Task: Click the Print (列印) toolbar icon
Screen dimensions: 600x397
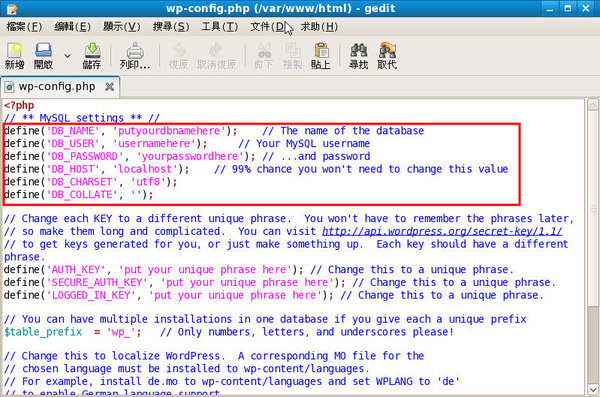Action: click(x=135, y=56)
